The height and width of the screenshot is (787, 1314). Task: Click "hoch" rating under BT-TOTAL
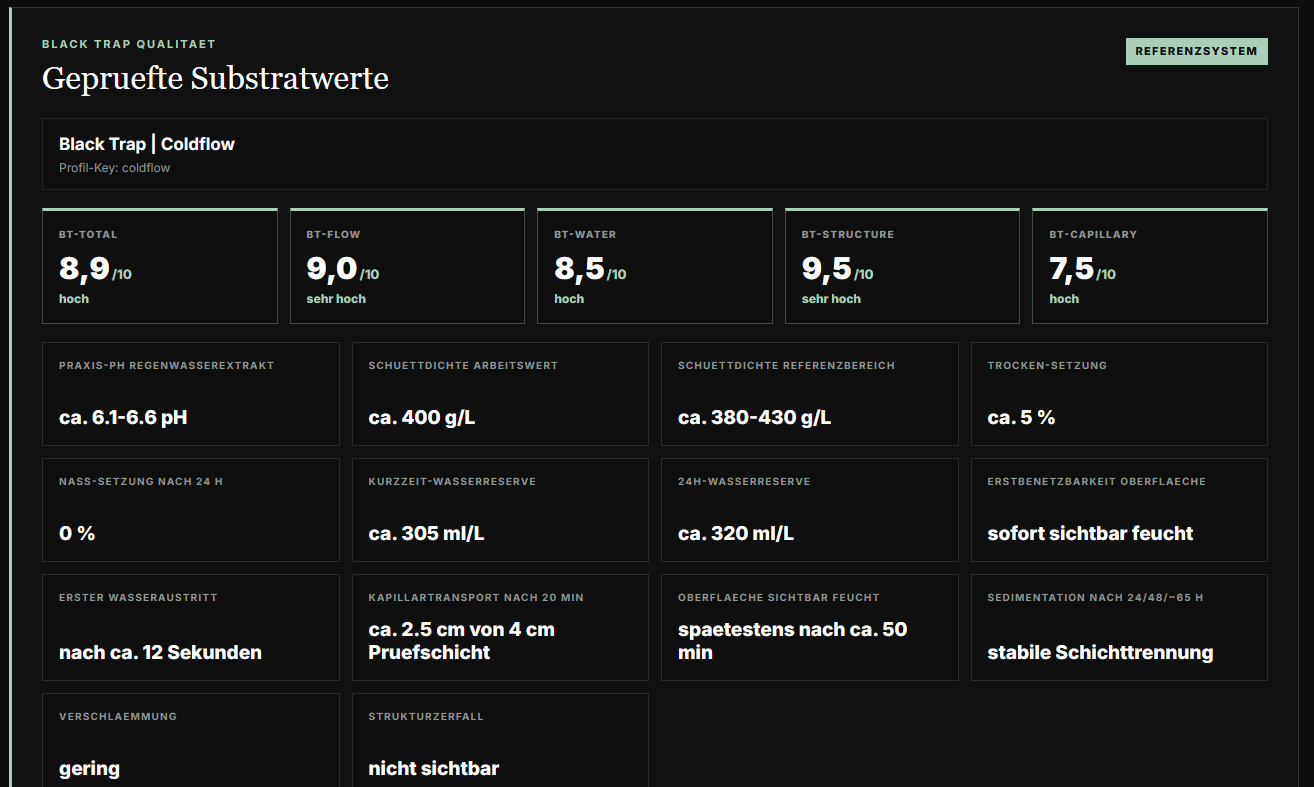pos(74,299)
